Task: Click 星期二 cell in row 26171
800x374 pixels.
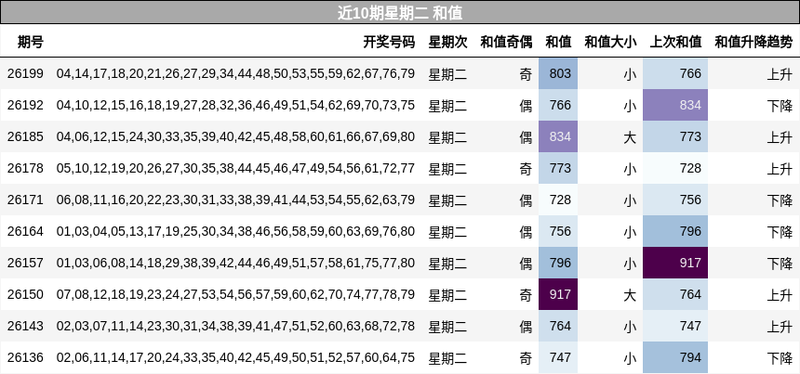Action: pos(448,201)
